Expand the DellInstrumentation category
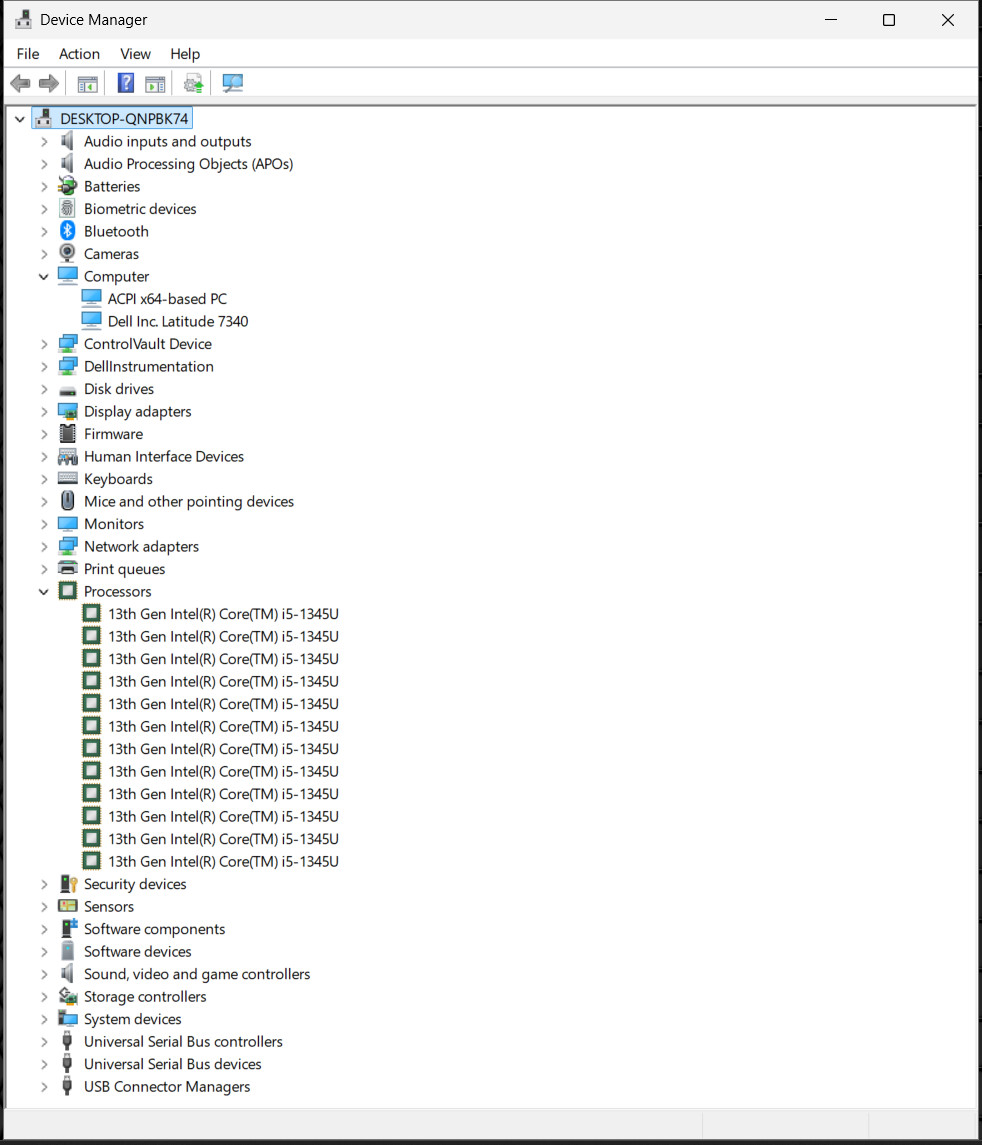Viewport: 982px width, 1145px height. pyautogui.click(x=44, y=367)
